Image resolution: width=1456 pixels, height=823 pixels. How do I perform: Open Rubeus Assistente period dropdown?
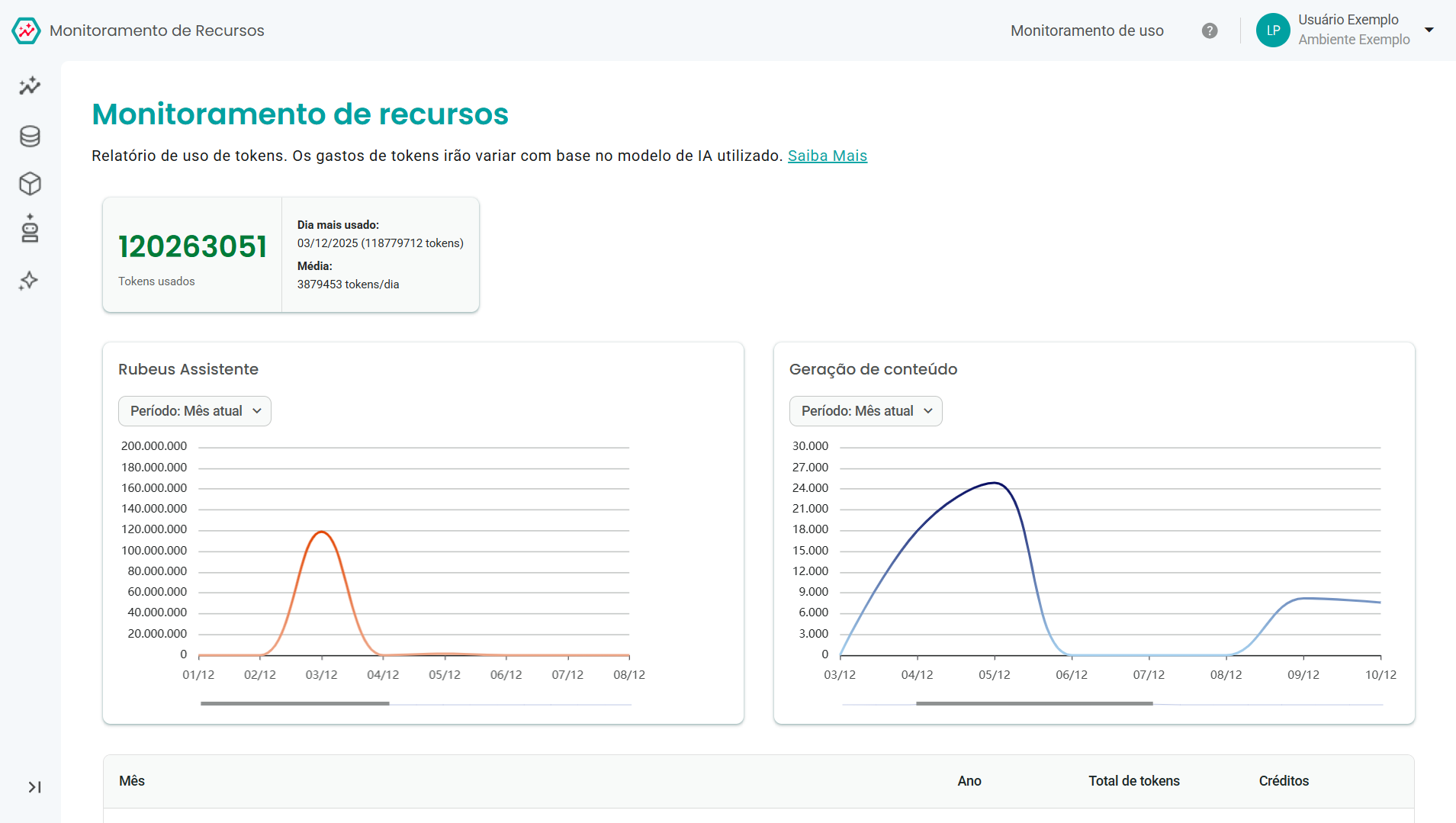(x=194, y=411)
